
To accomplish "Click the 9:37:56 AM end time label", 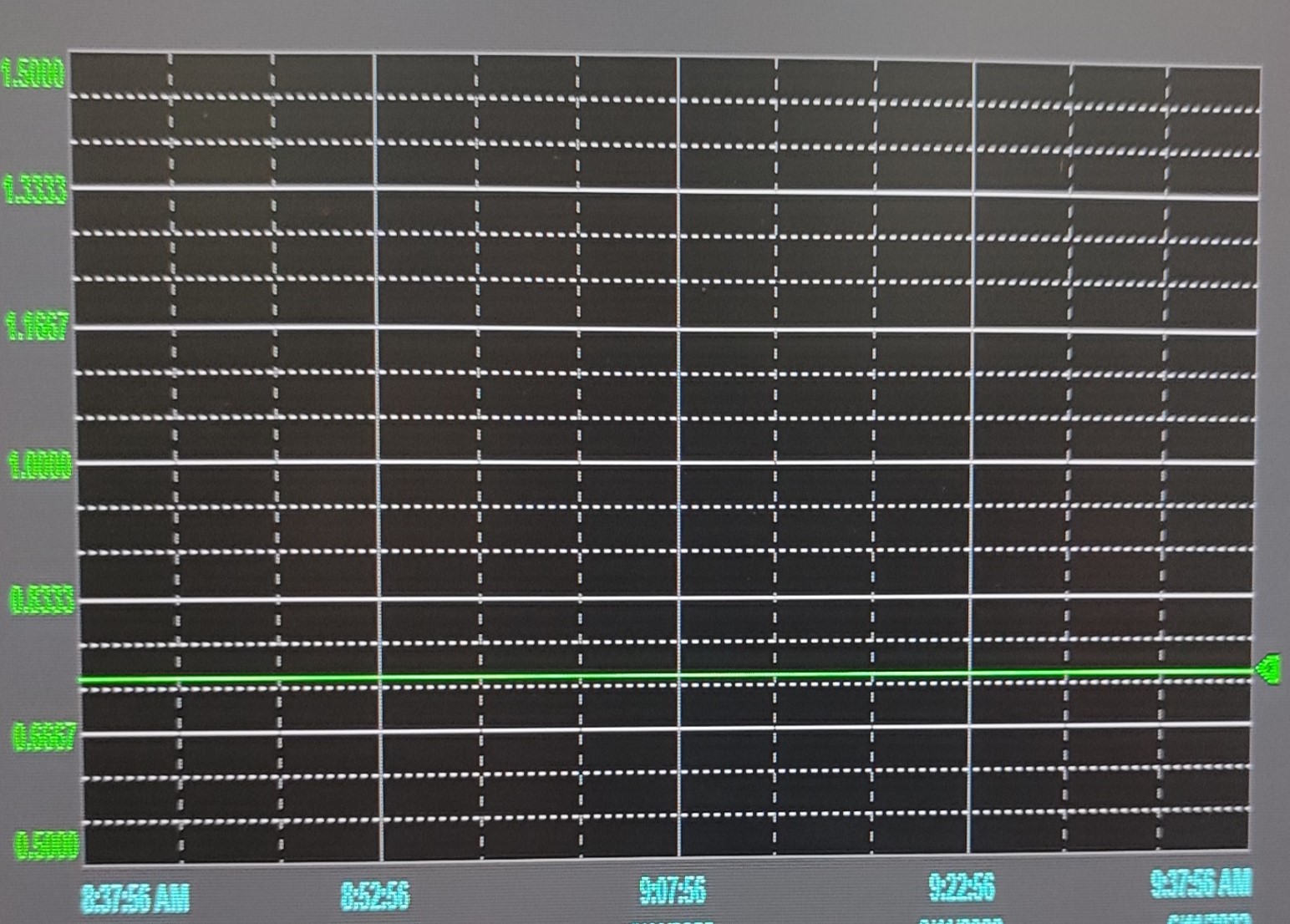I will (1201, 883).
